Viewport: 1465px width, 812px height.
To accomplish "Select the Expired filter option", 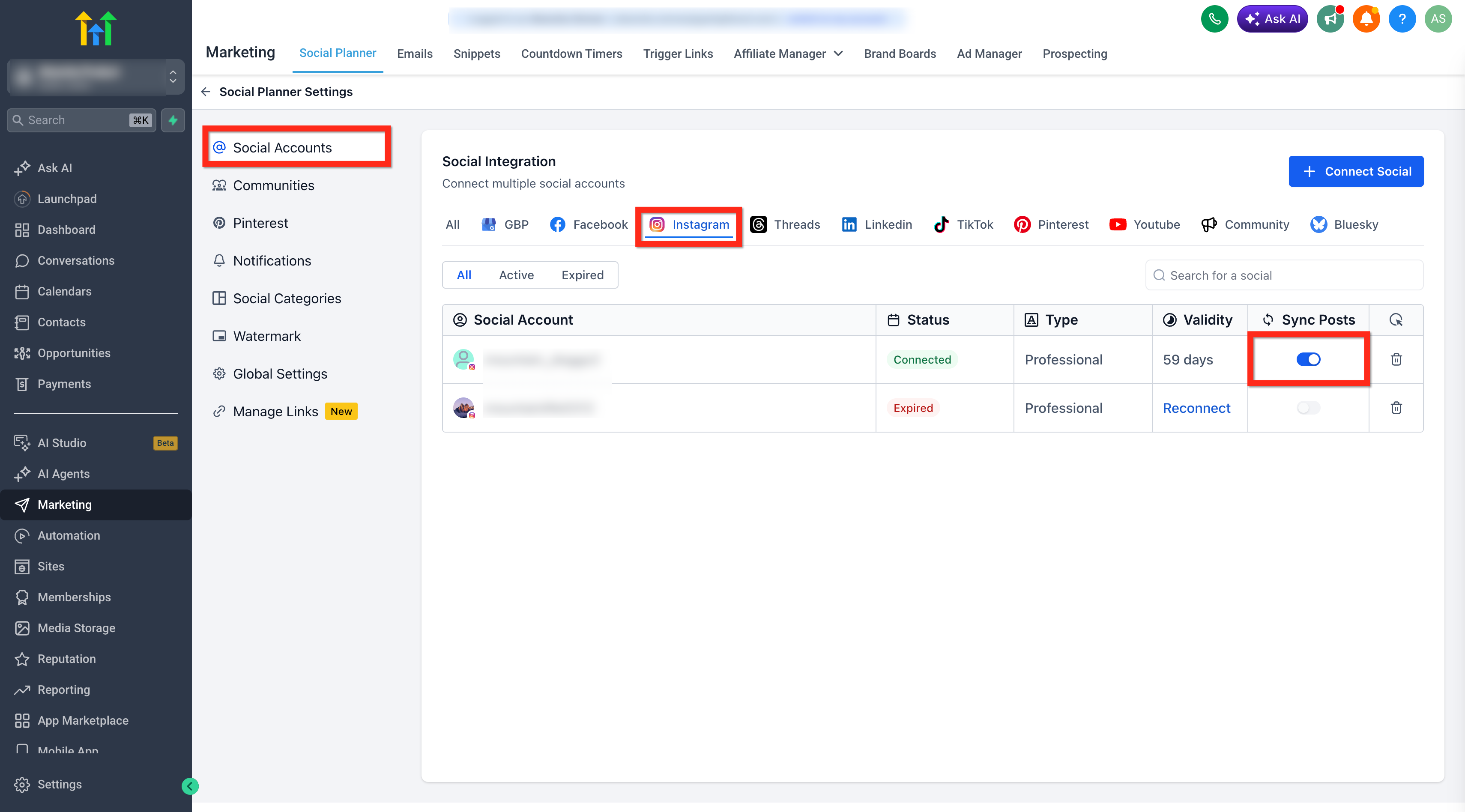I will (x=583, y=275).
